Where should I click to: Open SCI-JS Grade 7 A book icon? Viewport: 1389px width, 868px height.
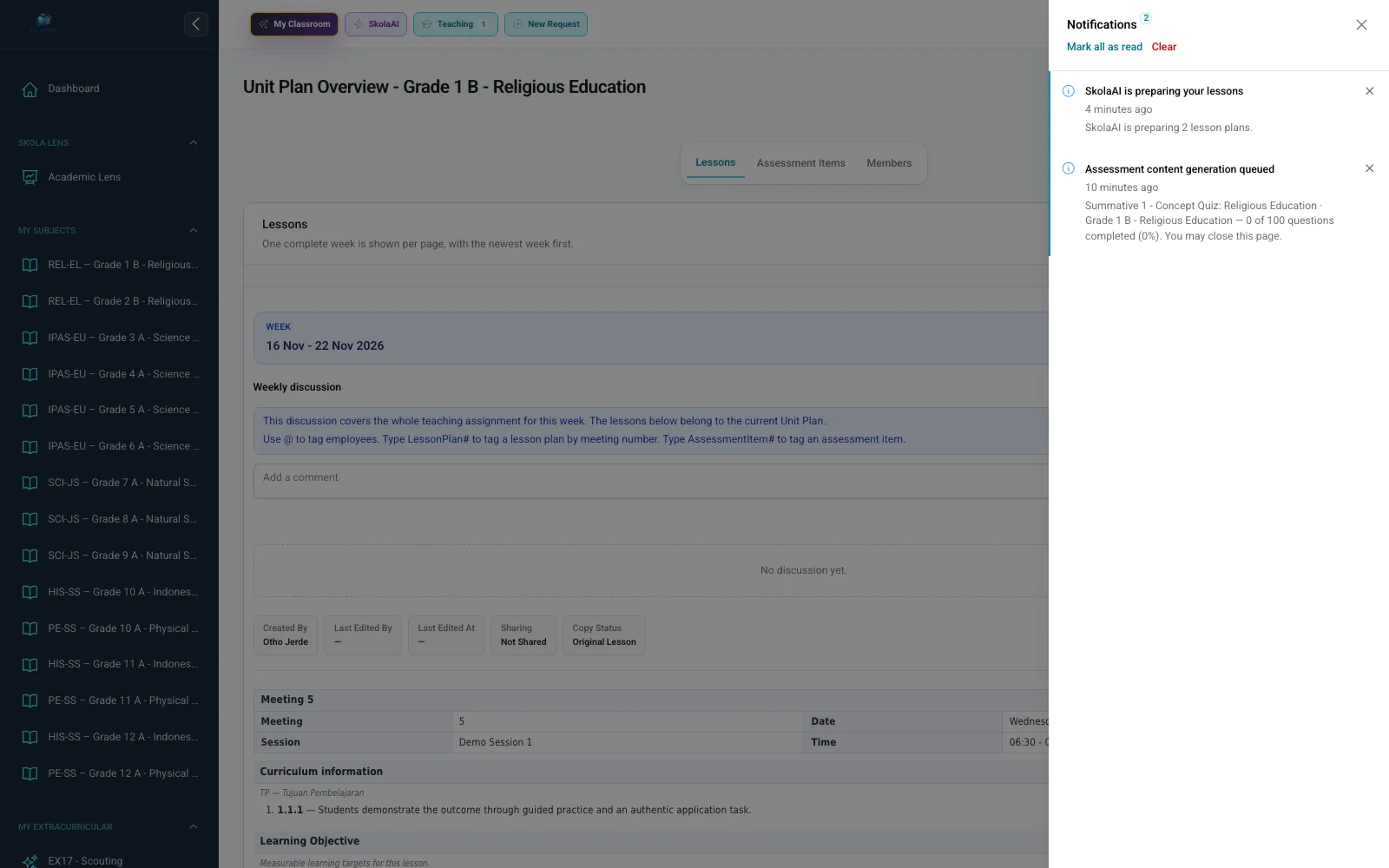point(30,483)
